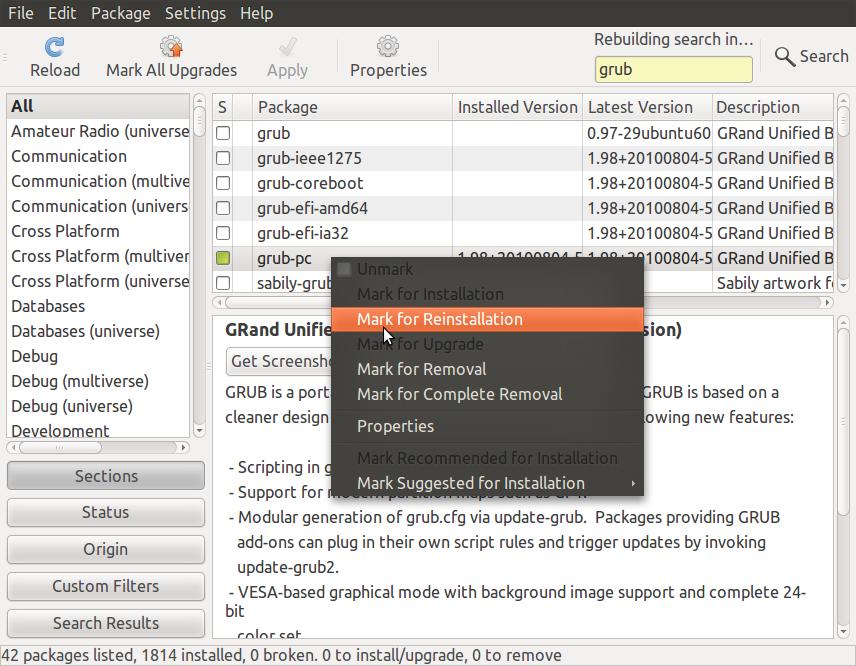The height and width of the screenshot is (666, 856).
Task: Click the Sections filter button
Action: pyautogui.click(x=106, y=476)
